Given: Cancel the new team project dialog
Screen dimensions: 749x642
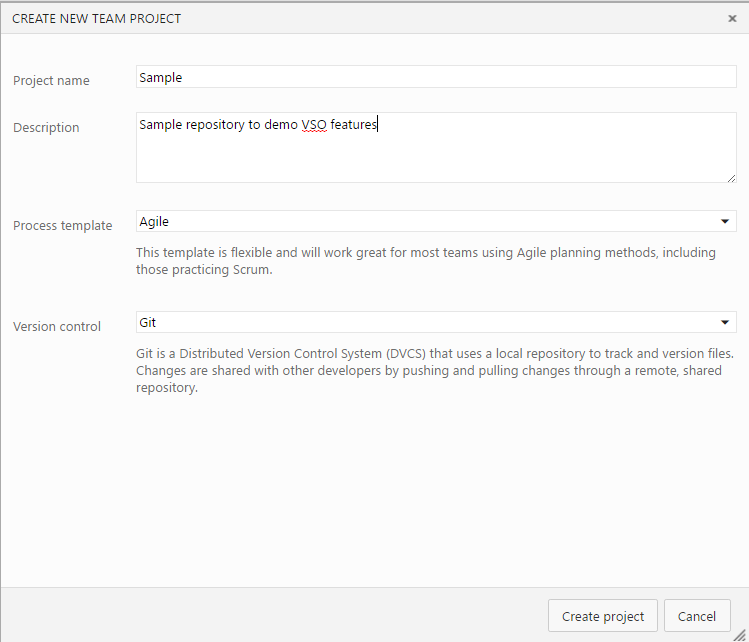Looking at the screenshot, I should click(697, 616).
